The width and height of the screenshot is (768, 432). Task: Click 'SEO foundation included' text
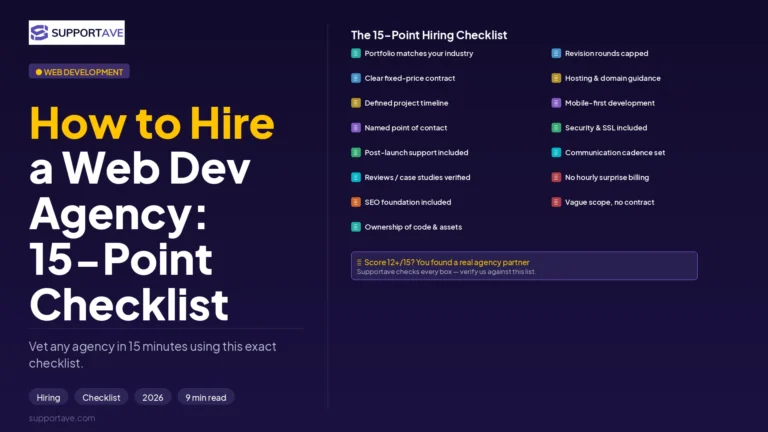click(408, 202)
